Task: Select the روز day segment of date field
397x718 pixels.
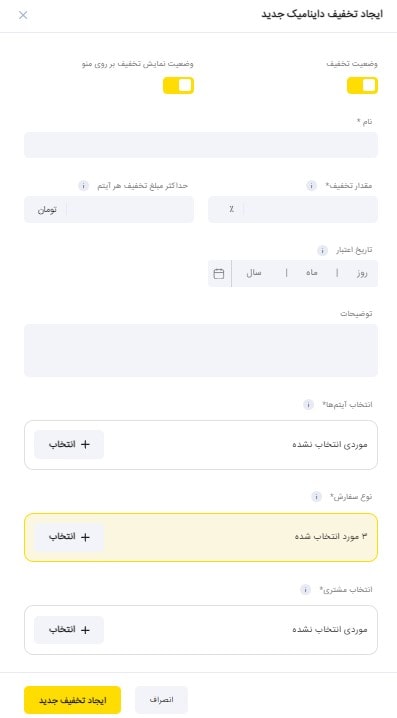Action: [362, 273]
